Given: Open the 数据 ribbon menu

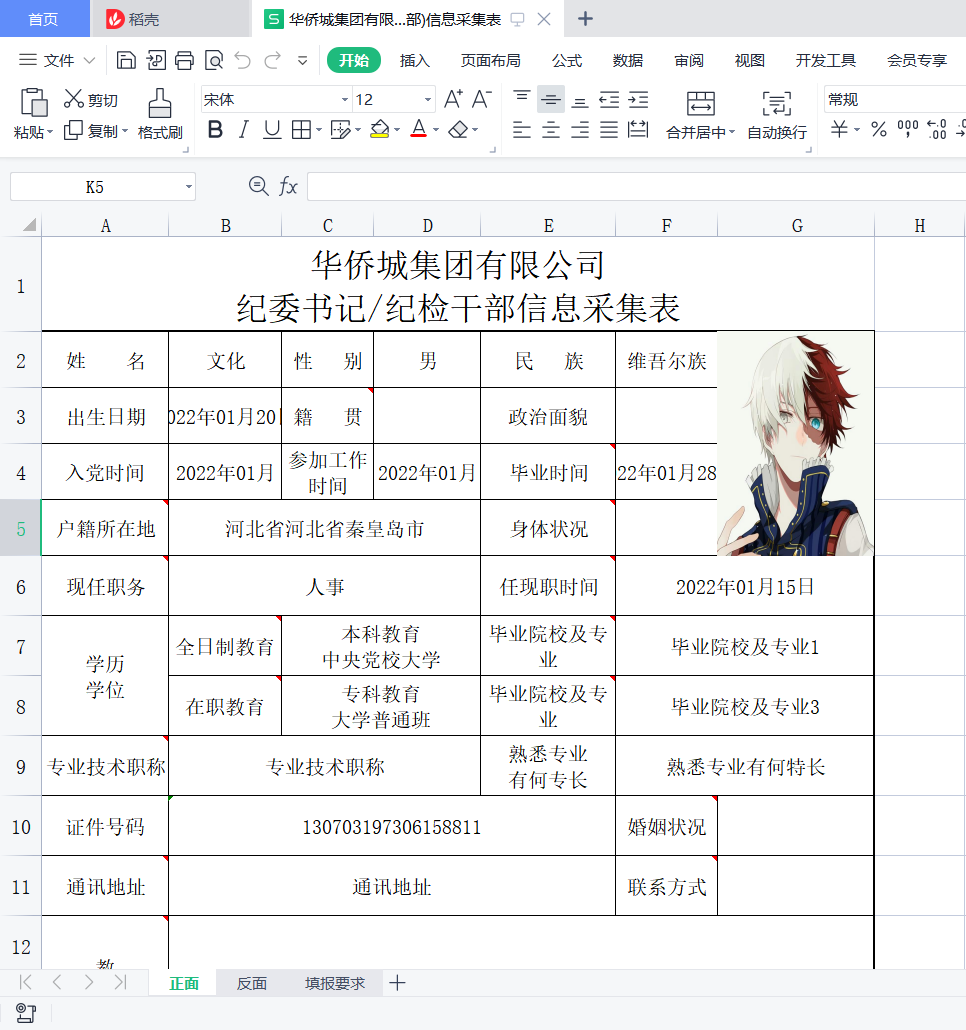Looking at the screenshot, I should 627,60.
